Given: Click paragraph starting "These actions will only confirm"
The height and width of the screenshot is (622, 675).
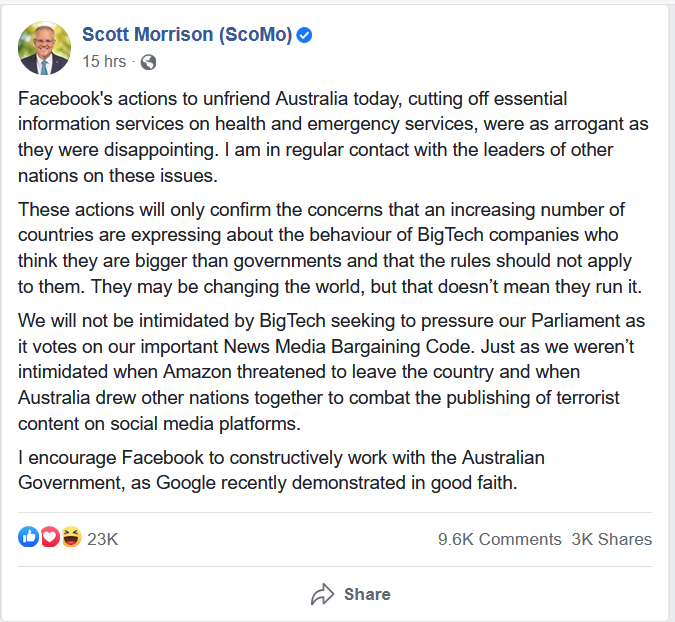Looking at the screenshot, I should click(x=322, y=247).
